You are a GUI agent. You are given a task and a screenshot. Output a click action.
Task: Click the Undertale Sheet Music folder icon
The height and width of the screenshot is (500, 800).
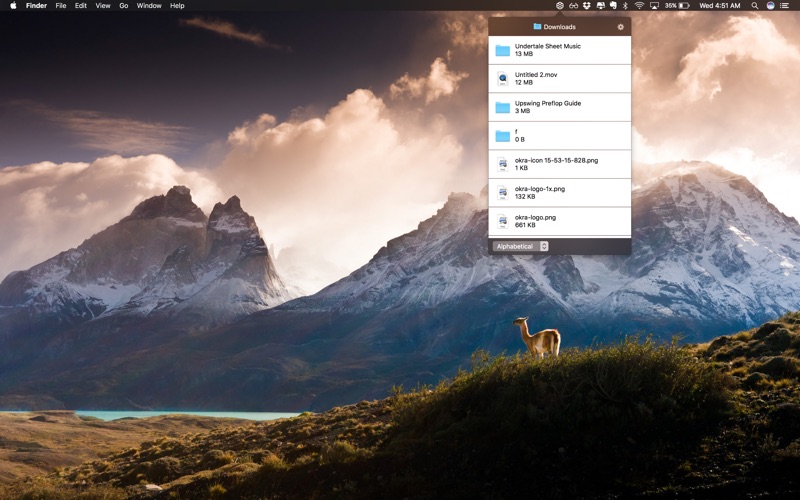click(x=503, y=50)
